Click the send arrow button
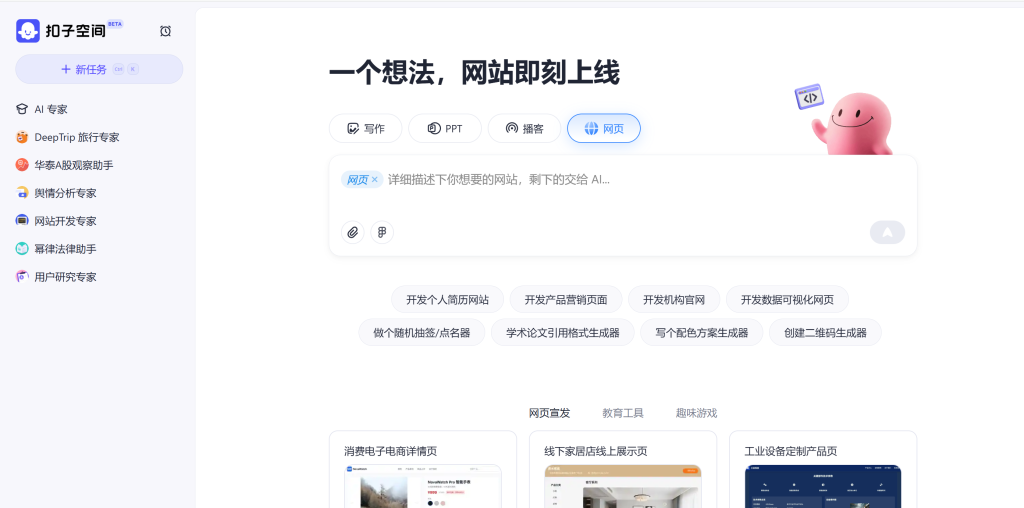This screenshot has height=508, width=1024. point(888,232)
